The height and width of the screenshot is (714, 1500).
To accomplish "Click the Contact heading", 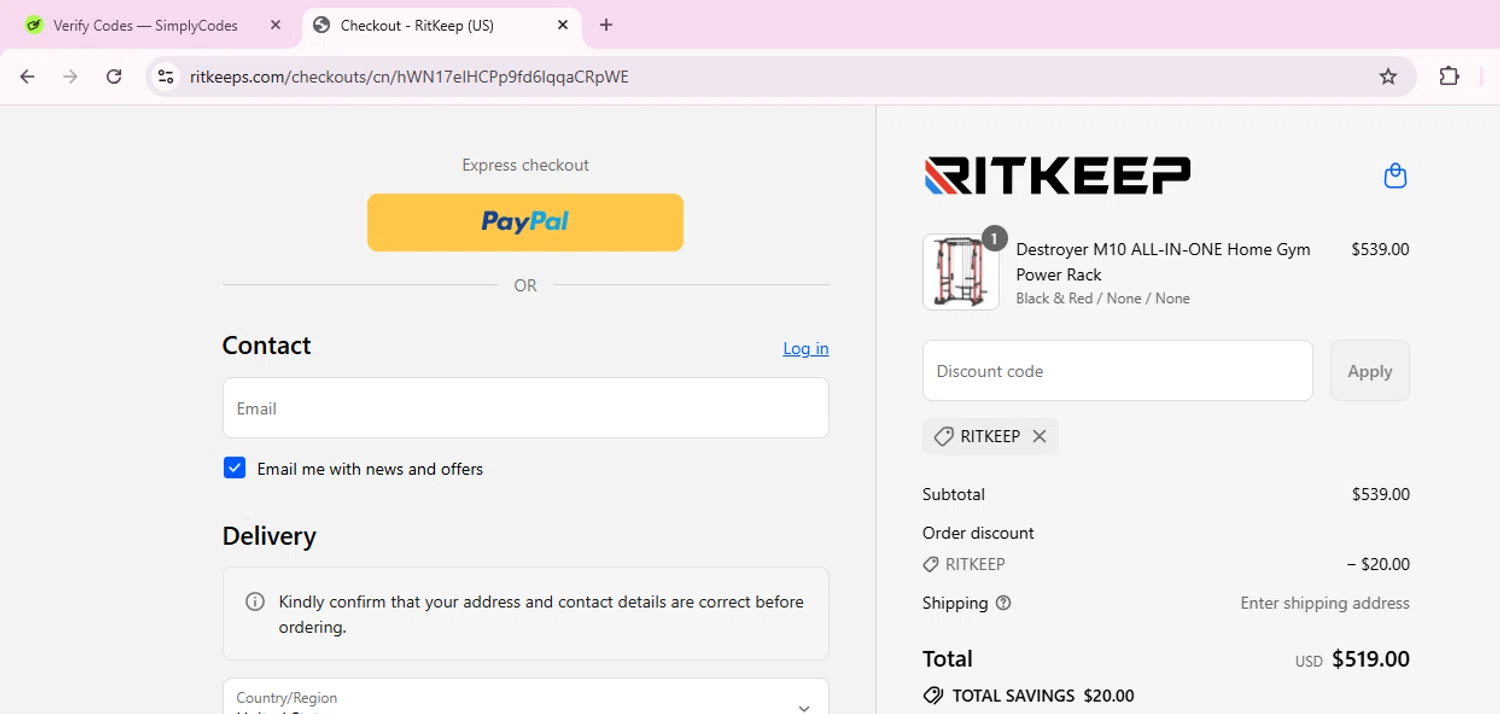I will [x=266, y=345].
